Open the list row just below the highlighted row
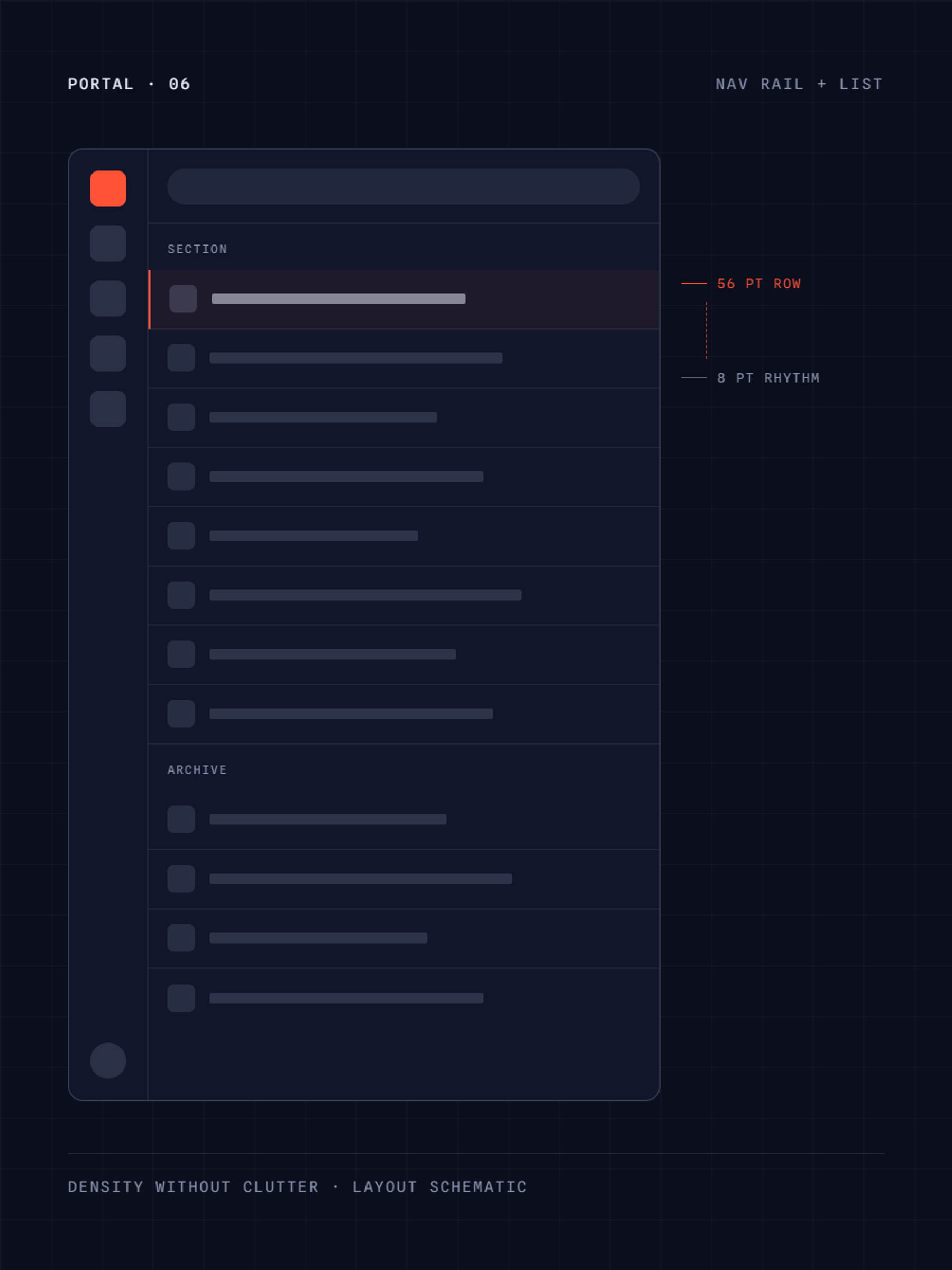Viewport: 952px width, 1270px height. (404, 358)
